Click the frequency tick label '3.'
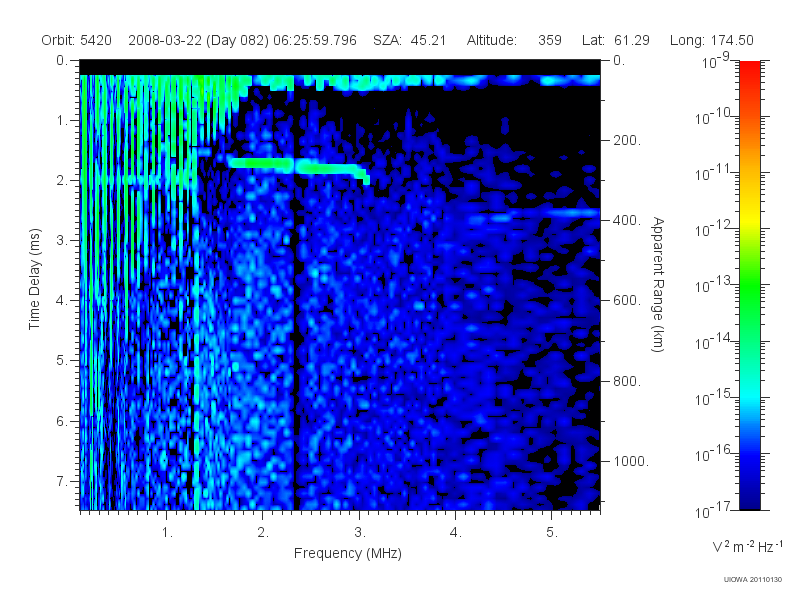800x600 pixels. tap(360, 533)
